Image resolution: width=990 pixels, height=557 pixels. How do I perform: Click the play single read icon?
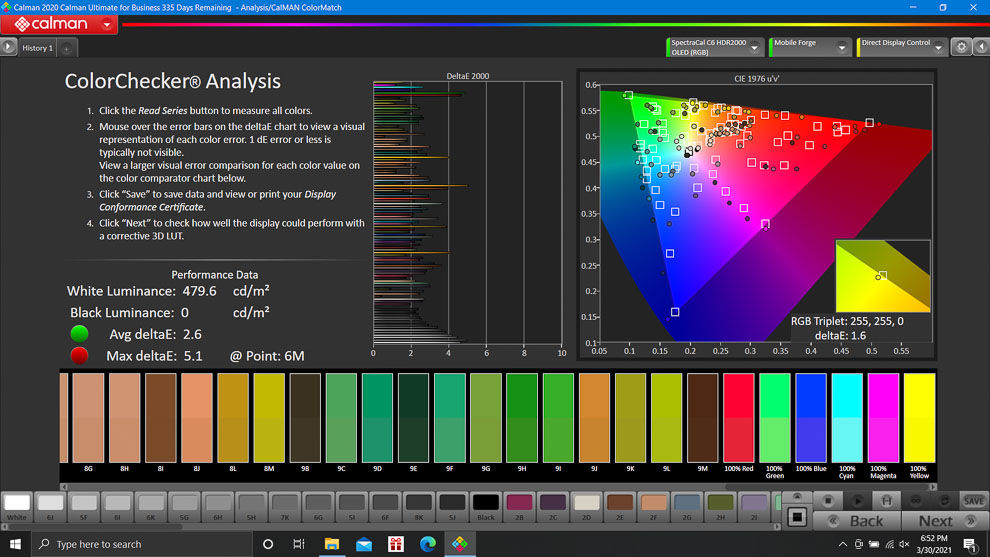pyautogui.click(x=857, y=501)
